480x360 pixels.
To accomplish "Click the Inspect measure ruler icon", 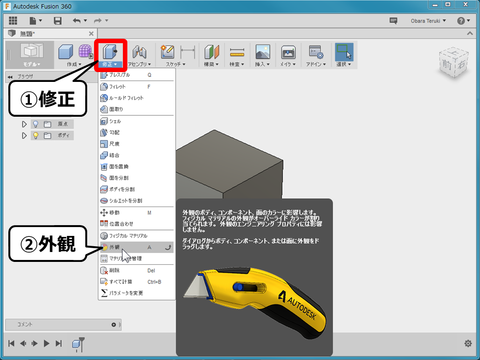I will tap(237, 52).
